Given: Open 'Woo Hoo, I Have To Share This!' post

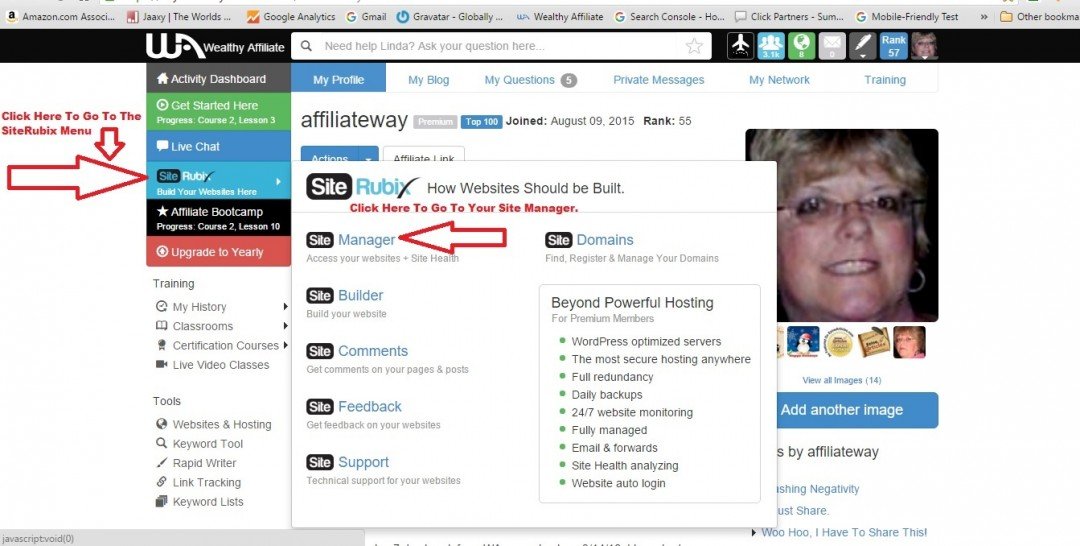Looking at the screenshot, I should (844, 532).
